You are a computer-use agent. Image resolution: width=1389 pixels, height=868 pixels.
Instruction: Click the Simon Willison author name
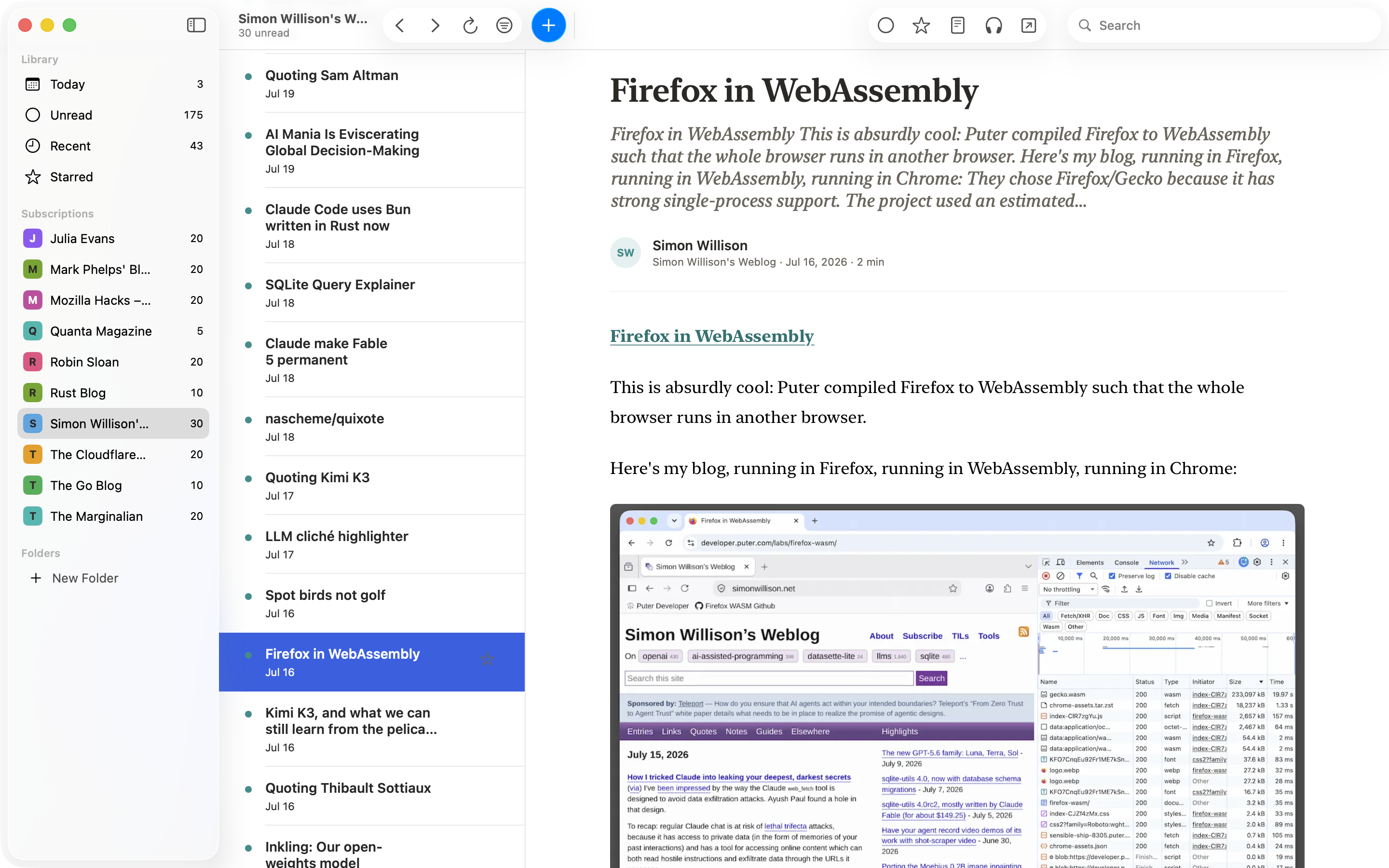tap(700, 245)
